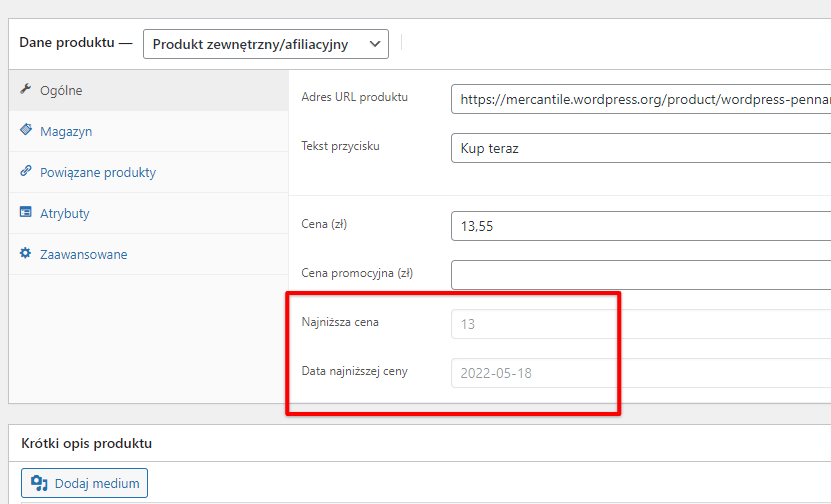831x504 pixels.
Task: Click the Najniższa cena field
Action: pyautogui.click(x=641, y=324)
